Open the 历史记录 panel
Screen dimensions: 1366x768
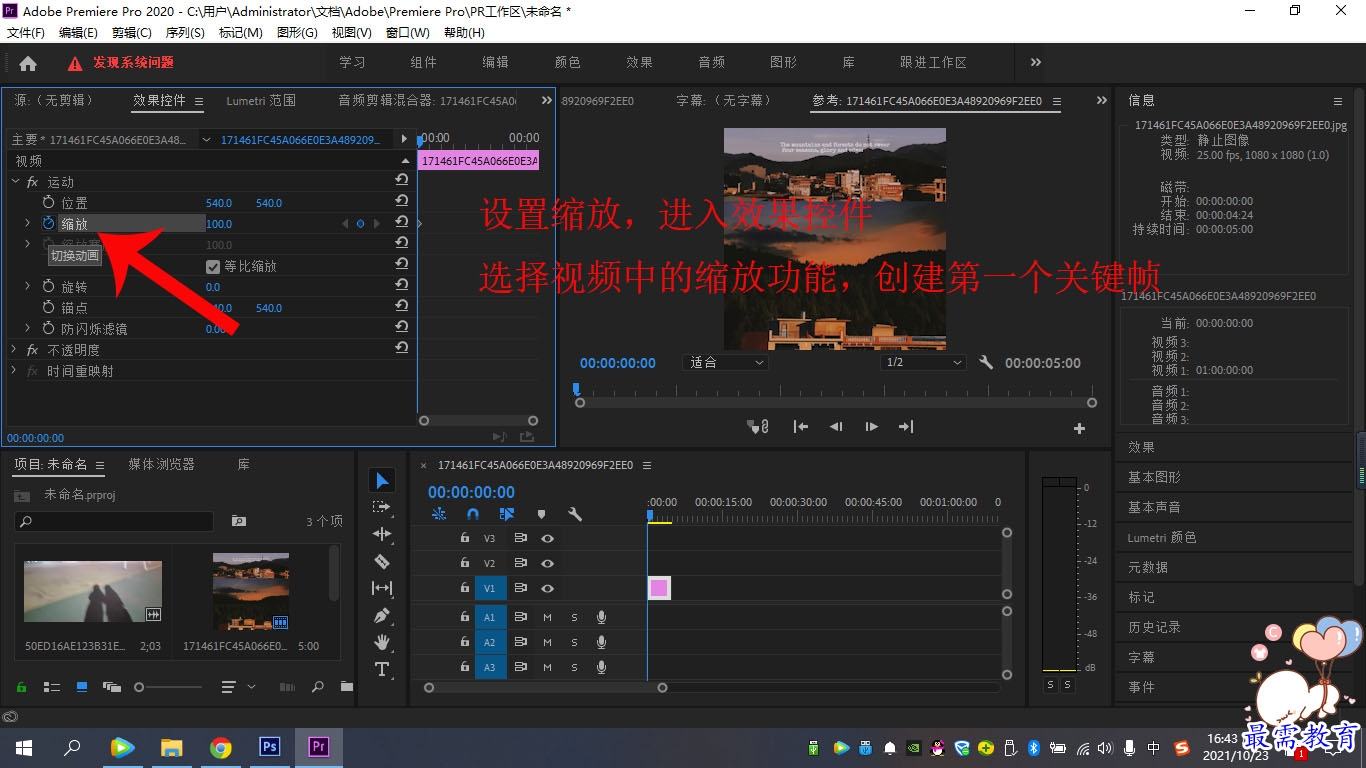click(1154, 627)
